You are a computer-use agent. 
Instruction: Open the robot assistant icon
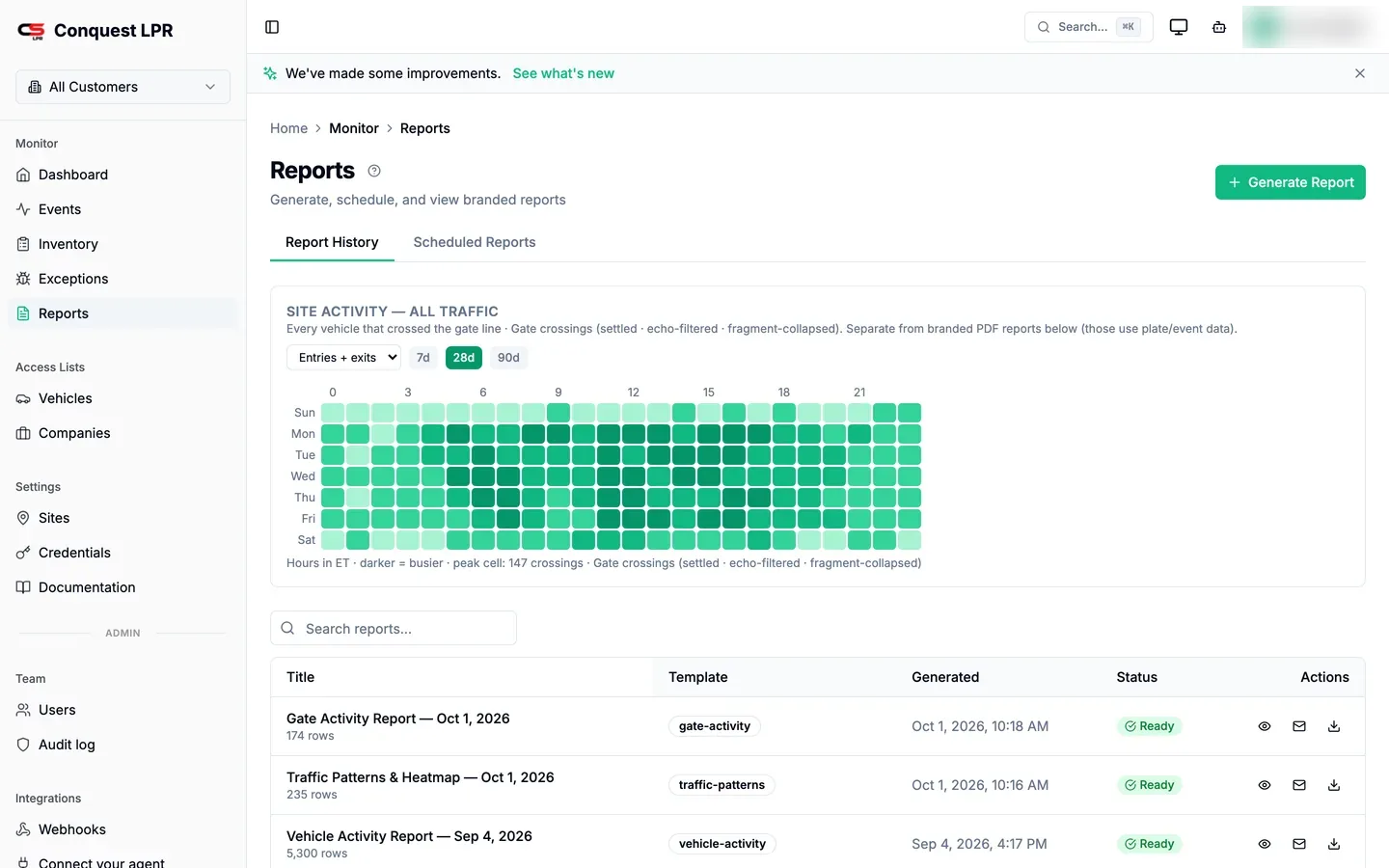pyautogui.click(x=1219, y=27)
